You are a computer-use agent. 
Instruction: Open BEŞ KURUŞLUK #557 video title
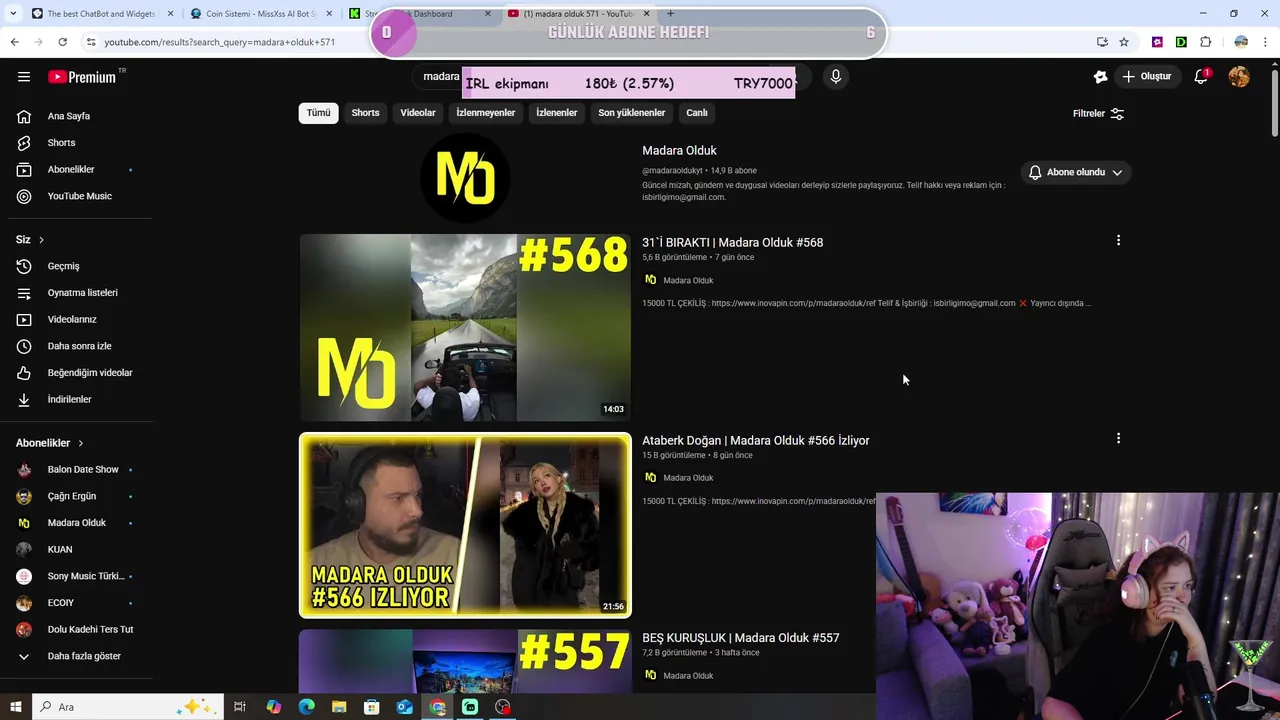pos(740,638)
